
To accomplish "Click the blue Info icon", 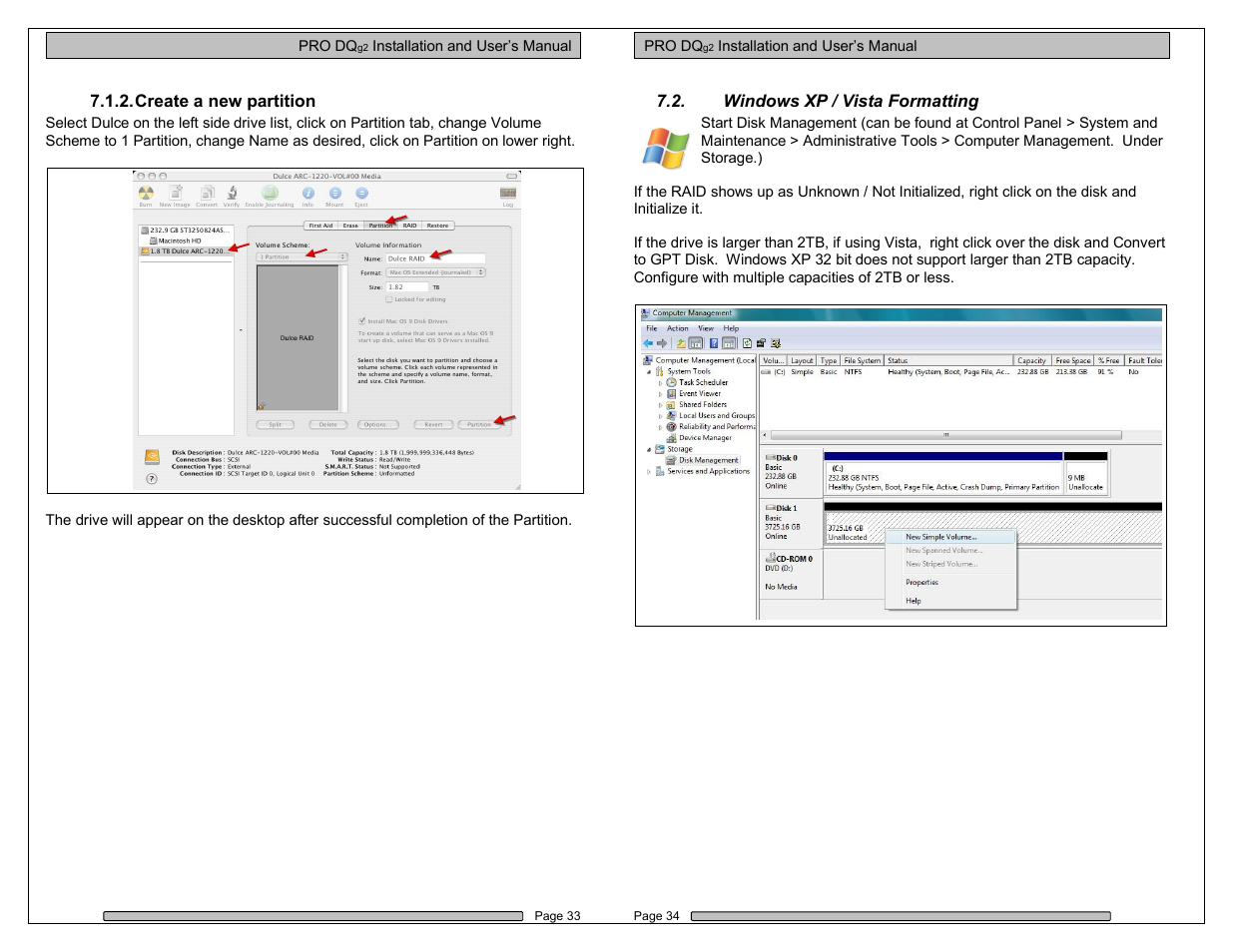I will click(308, 193).
